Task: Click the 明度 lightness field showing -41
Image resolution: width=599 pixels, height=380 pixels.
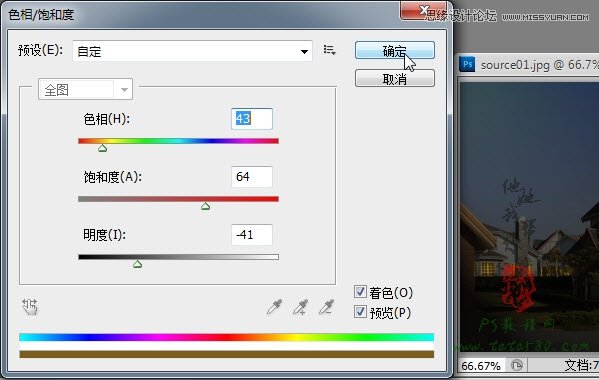Action: 252,234
